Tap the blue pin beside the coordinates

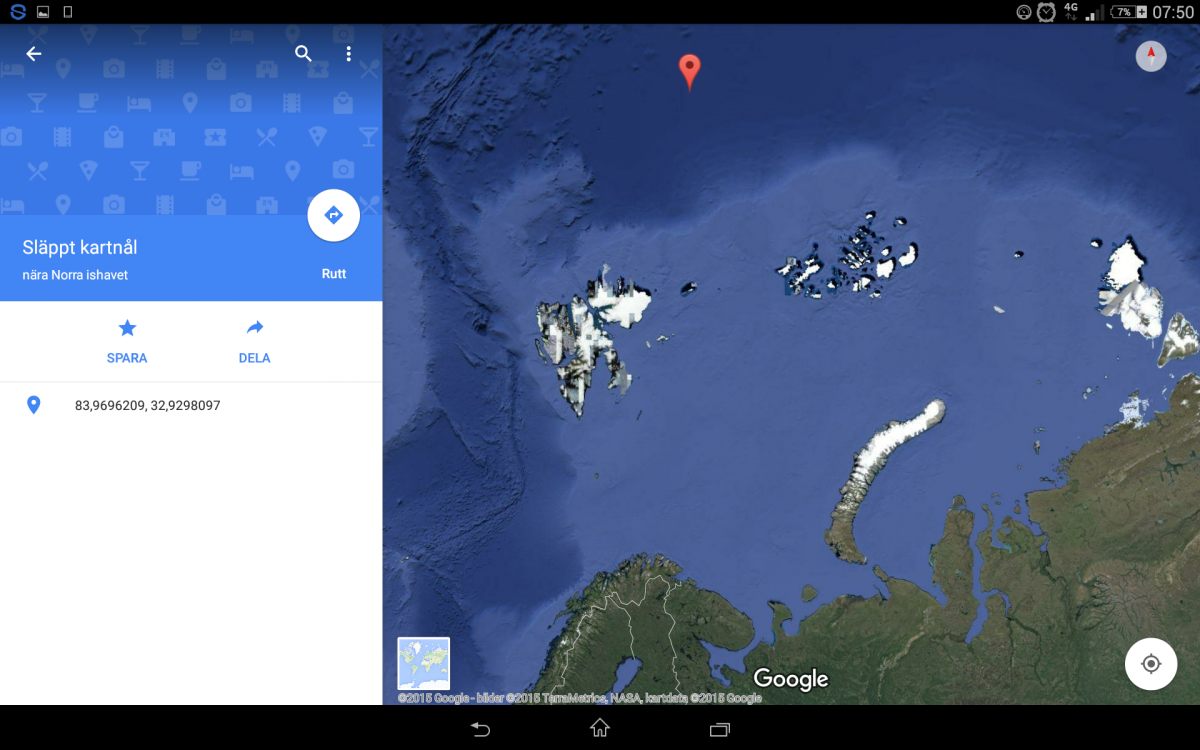pyautogui.click(x=33, y=405)
